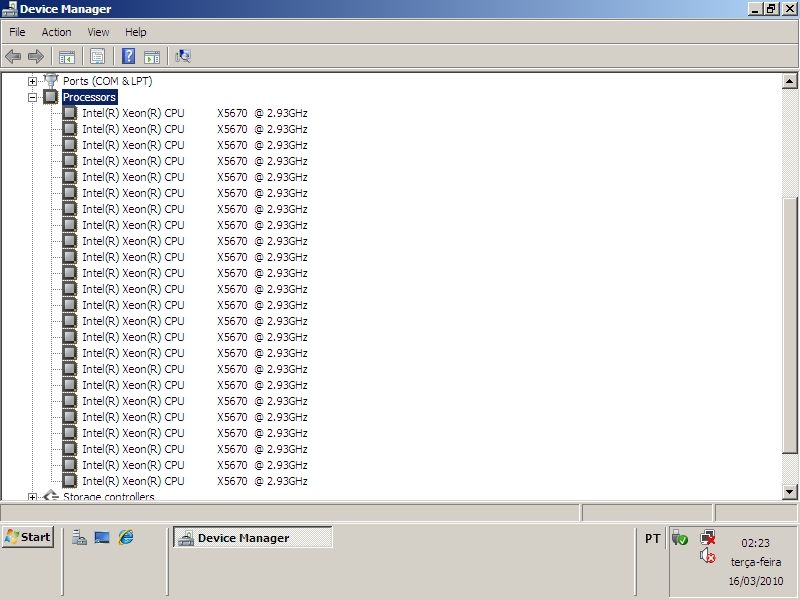This screenshot has height=600, width=800.
Task: Click Scan for hardware changes toolbar icon
Action: (x=183, y=56)
